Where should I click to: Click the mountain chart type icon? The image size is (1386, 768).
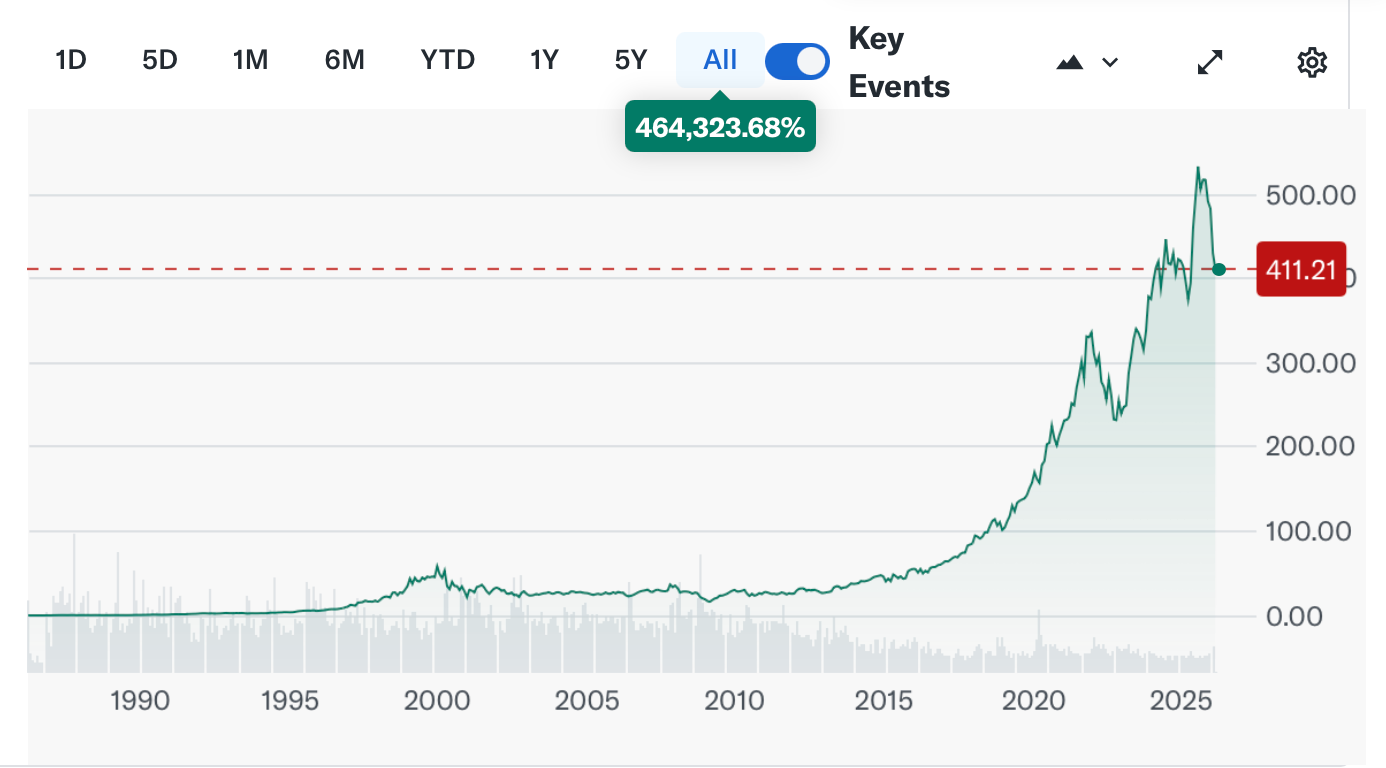(1070, 62)
